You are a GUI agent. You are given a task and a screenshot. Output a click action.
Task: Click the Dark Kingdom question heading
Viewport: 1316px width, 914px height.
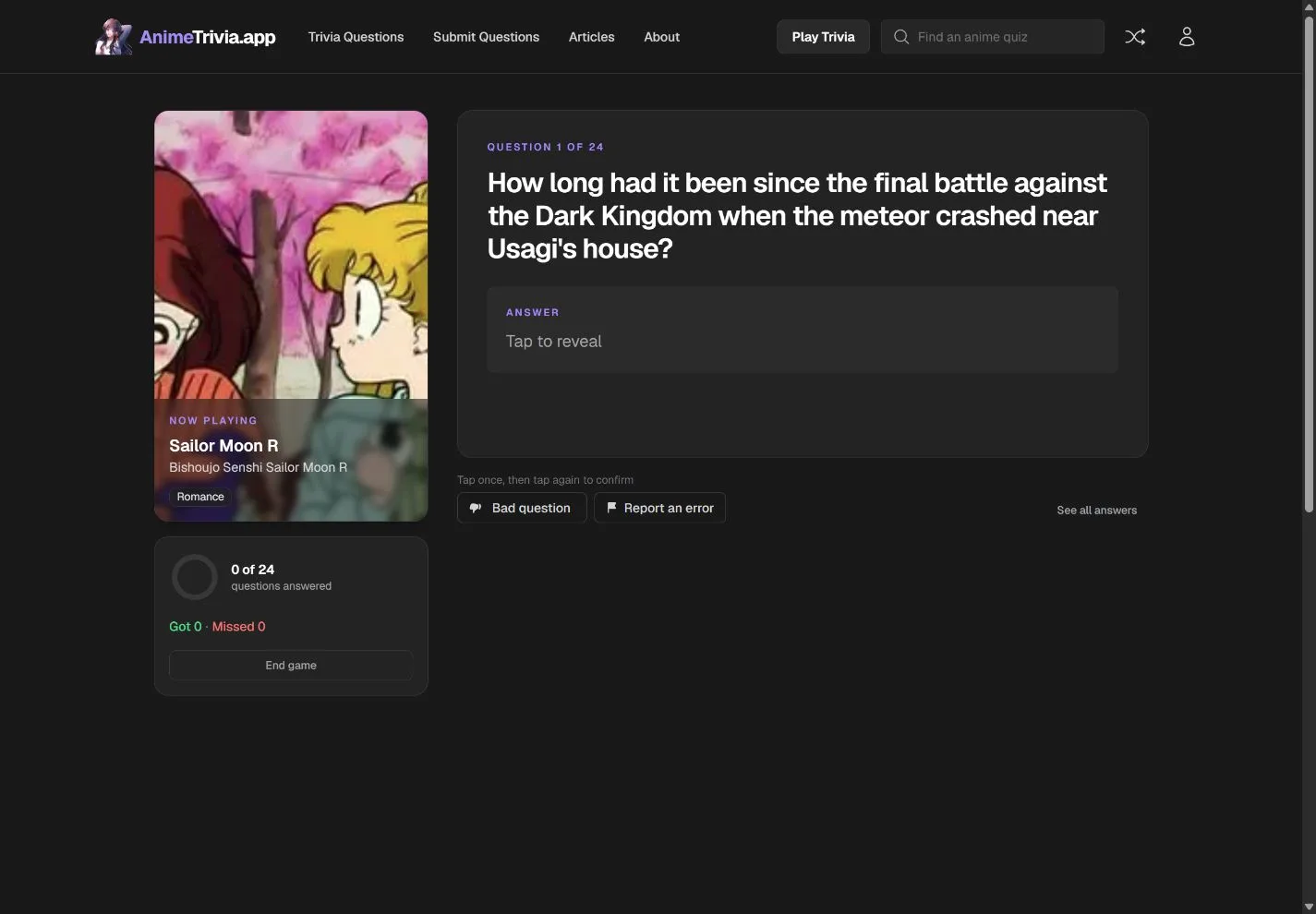[797, 215]
